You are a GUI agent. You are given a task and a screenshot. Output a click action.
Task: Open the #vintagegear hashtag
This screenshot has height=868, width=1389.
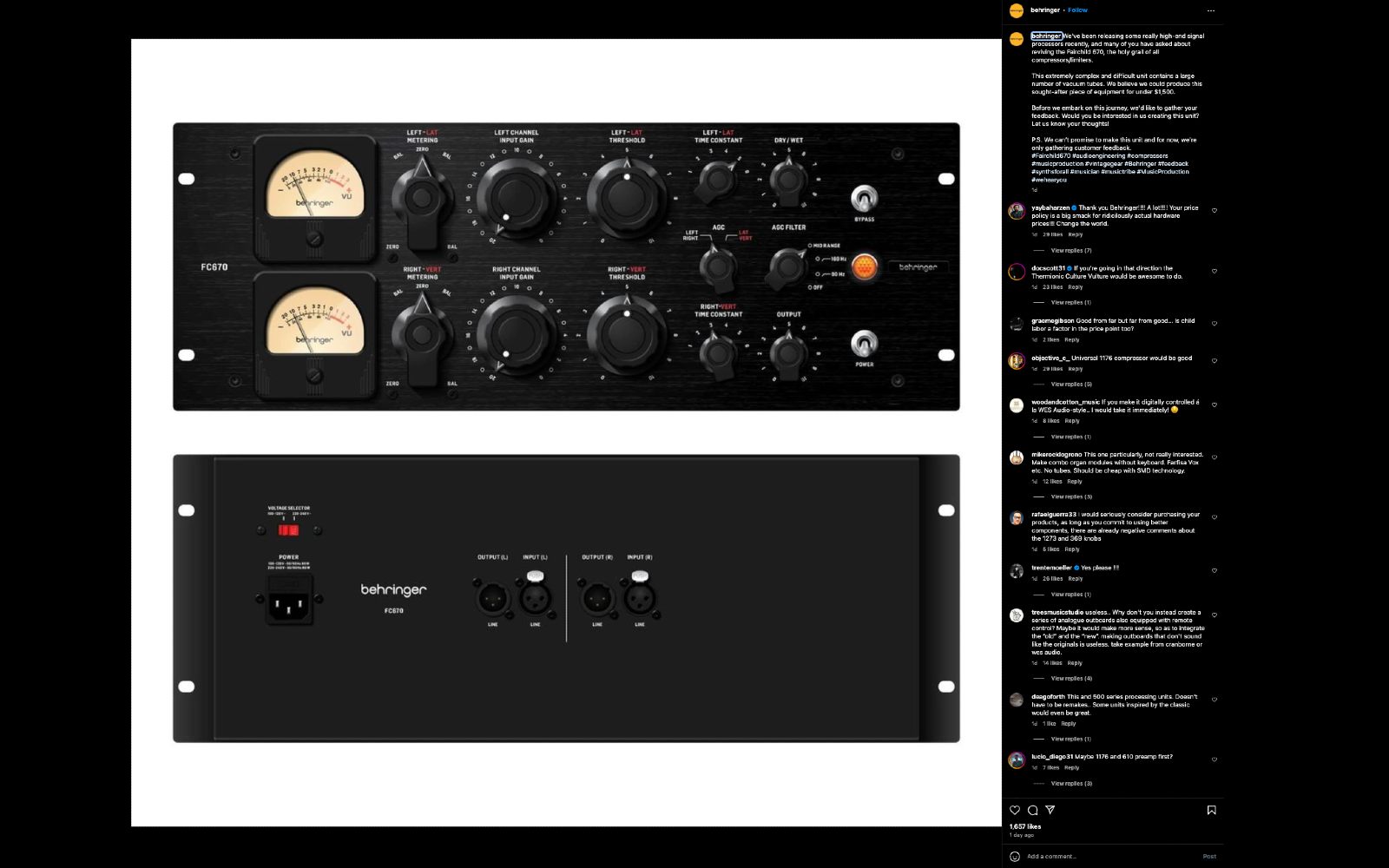[1103, 164]
